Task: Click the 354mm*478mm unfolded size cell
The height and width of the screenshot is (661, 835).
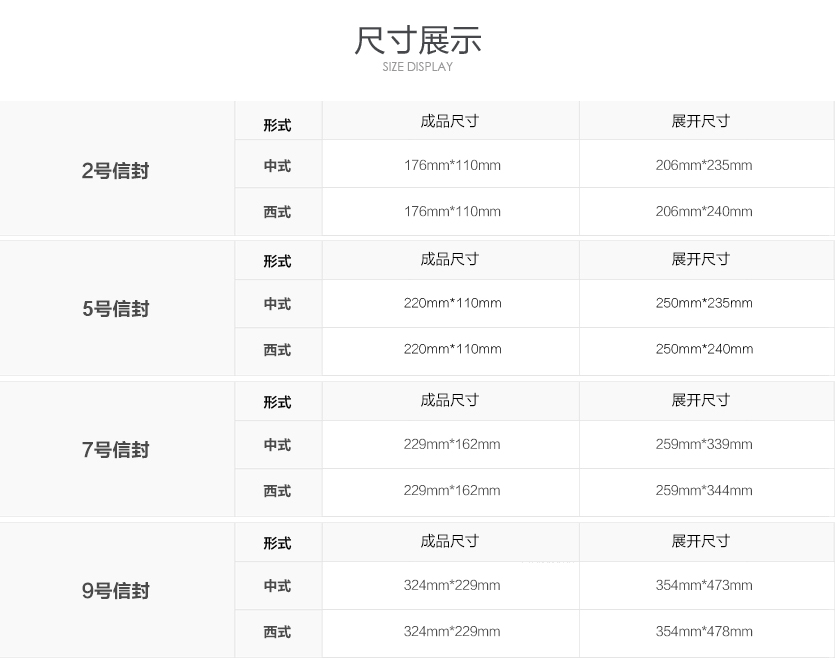Action: pyautogui.click(x=704, y=631)
